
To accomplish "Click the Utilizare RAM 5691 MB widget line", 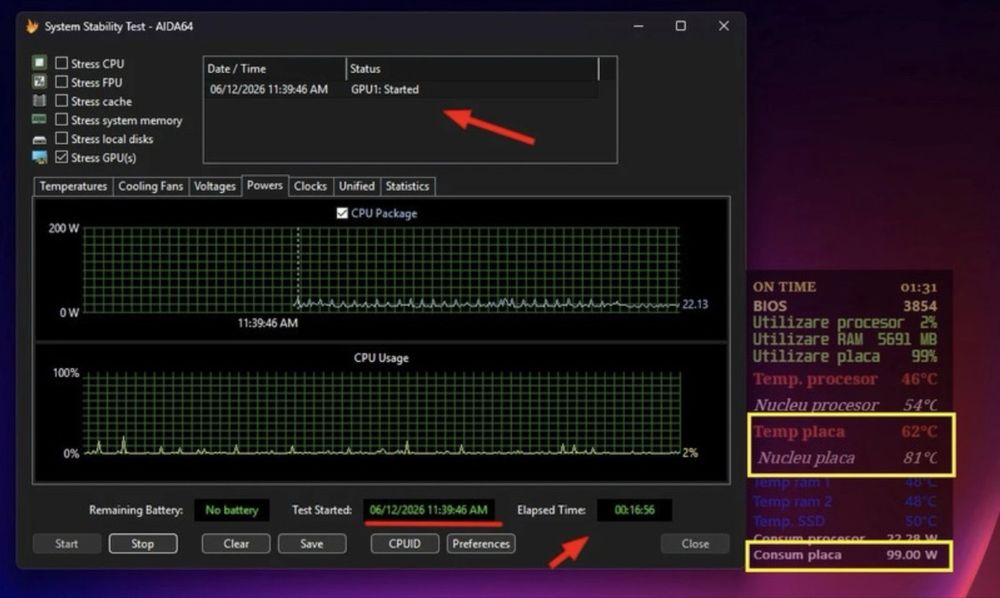I will click(845, 339).
